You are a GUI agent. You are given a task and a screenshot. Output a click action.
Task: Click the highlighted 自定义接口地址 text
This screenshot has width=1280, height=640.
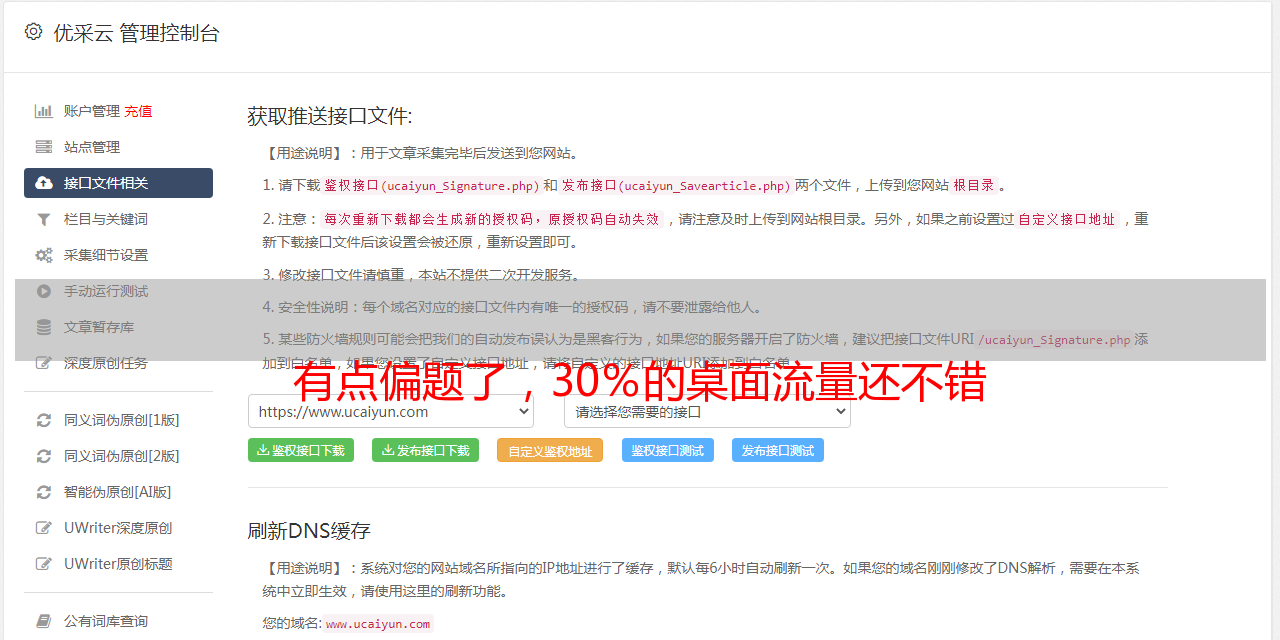1066,219
